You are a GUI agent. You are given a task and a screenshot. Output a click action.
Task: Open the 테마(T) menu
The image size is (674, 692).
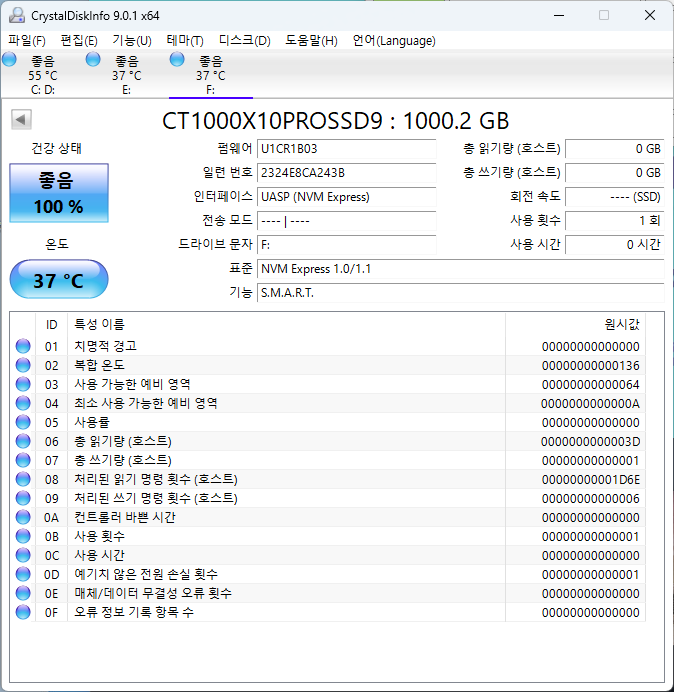pos(184,40)
